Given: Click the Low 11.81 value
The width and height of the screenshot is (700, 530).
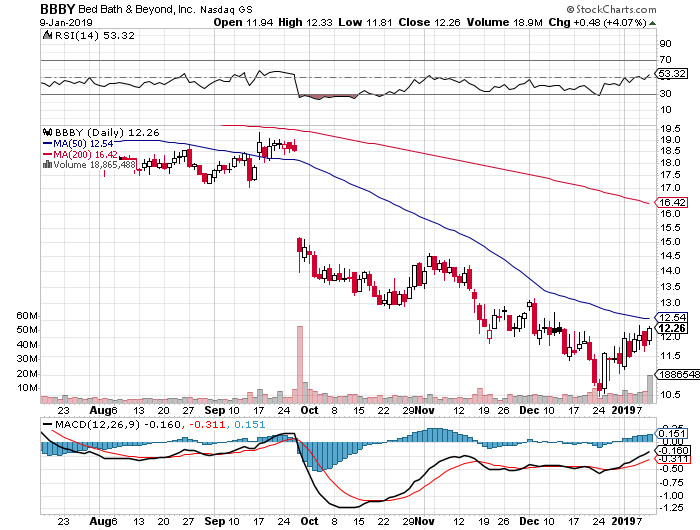Looking at the screenshot, I should [x=366, y=22].
